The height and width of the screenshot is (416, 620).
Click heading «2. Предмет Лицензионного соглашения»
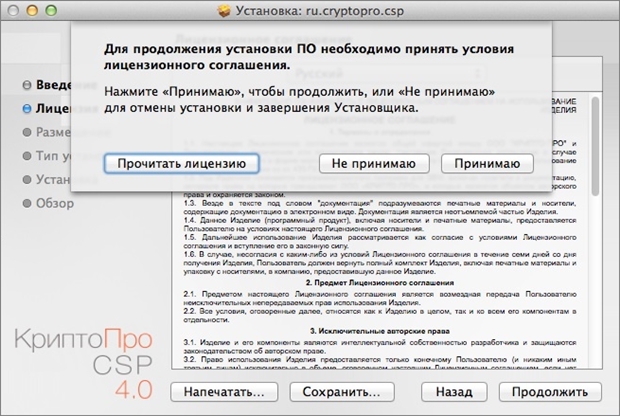coord(380,283)
